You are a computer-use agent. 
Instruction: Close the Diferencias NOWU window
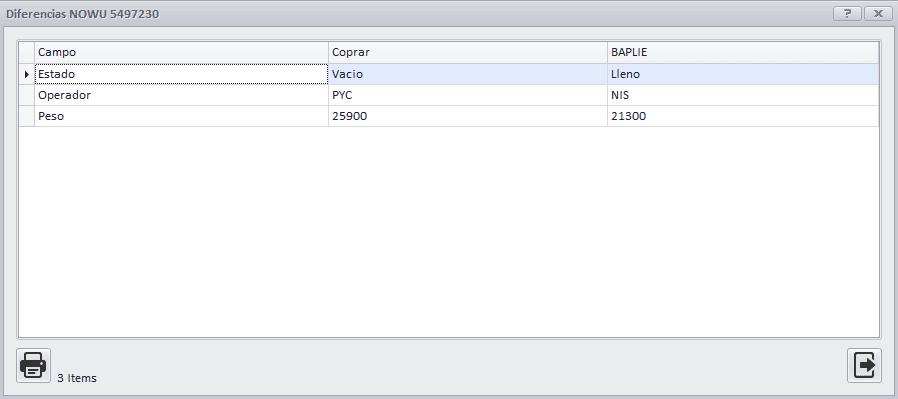pyautogui.click(x=878, y=14)
